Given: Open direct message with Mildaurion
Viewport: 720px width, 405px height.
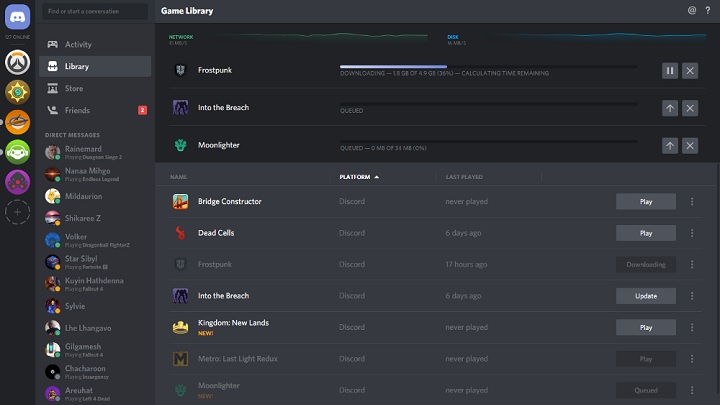Looking at the screenshot, I should point(95,197).
